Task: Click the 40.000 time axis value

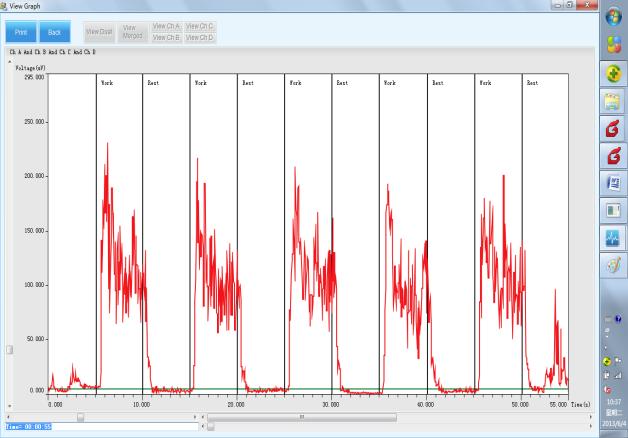Action: 425,405
